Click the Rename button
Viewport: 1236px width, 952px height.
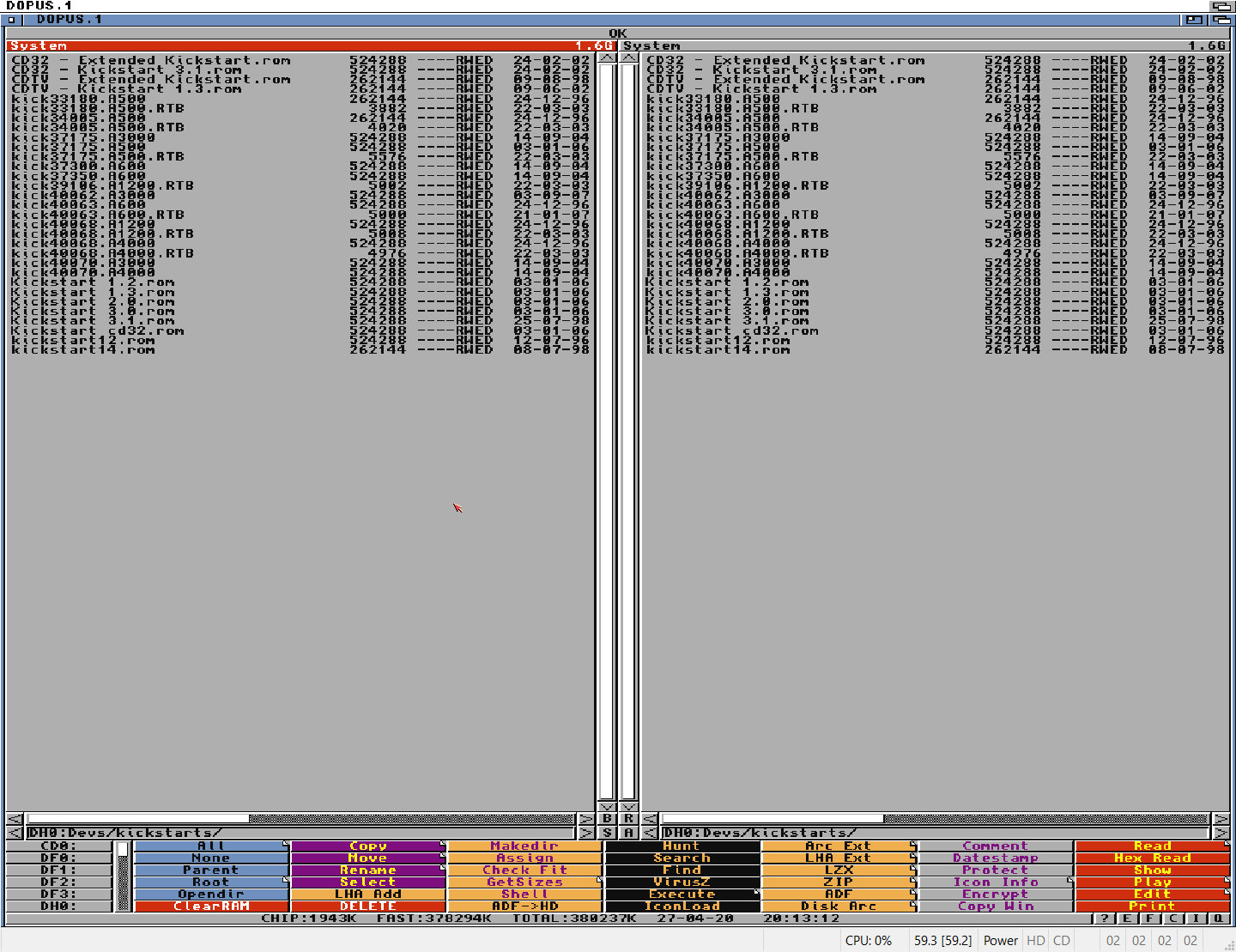click(368, 870)
